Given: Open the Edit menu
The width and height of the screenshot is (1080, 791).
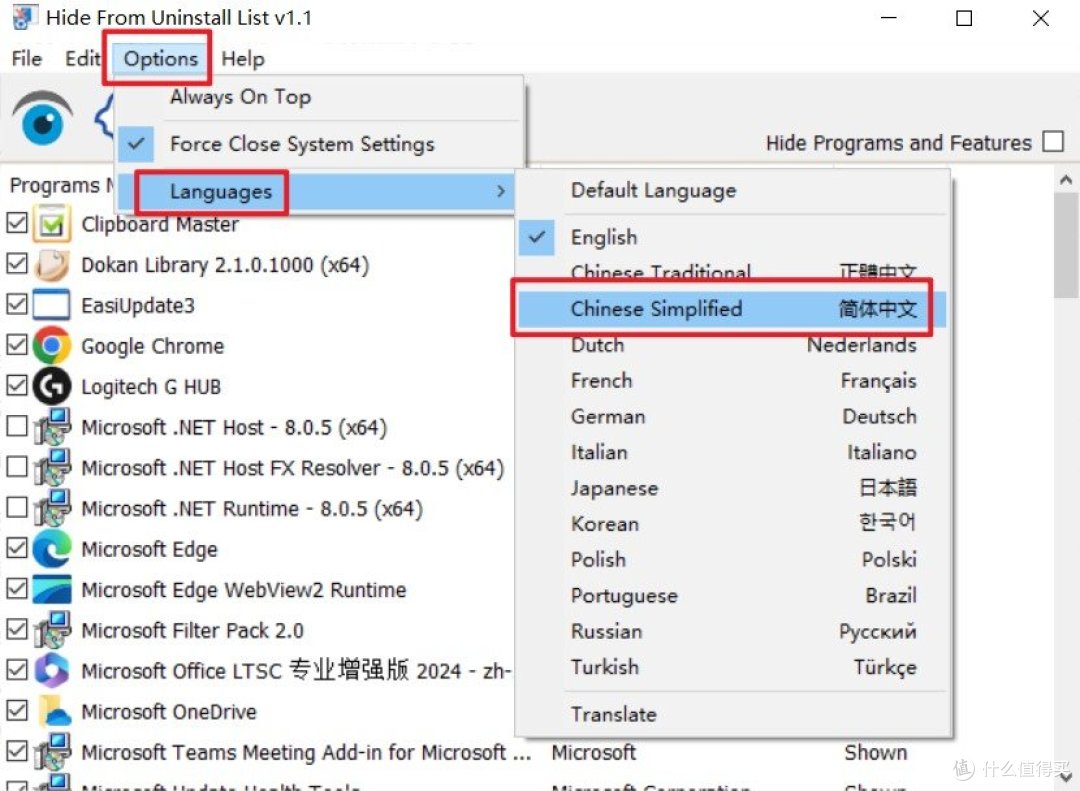Looking at the screenshot, I should (83, 59).
